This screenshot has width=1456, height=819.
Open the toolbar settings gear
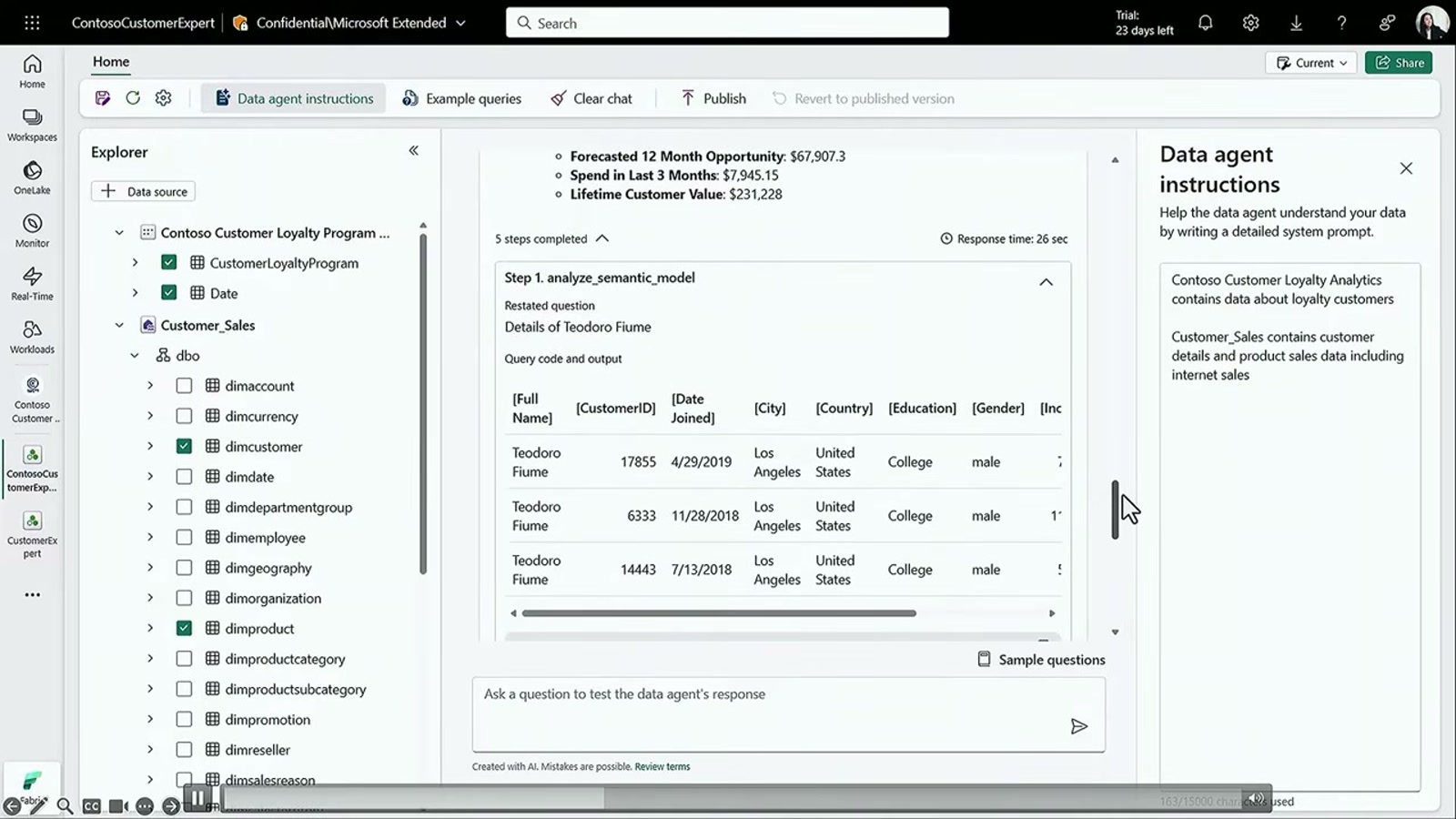pyautogui.click(x=163, y=98)
